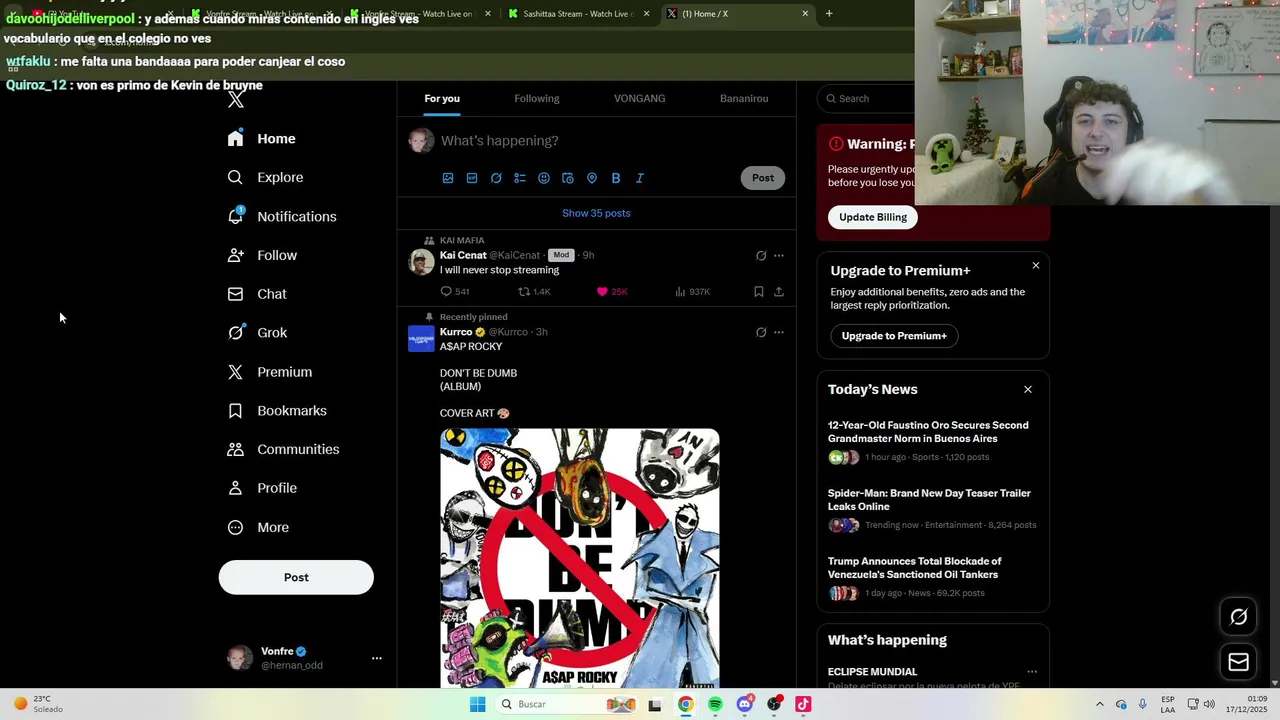
Task: Click the X logo above Home
Action: (235, 99)
